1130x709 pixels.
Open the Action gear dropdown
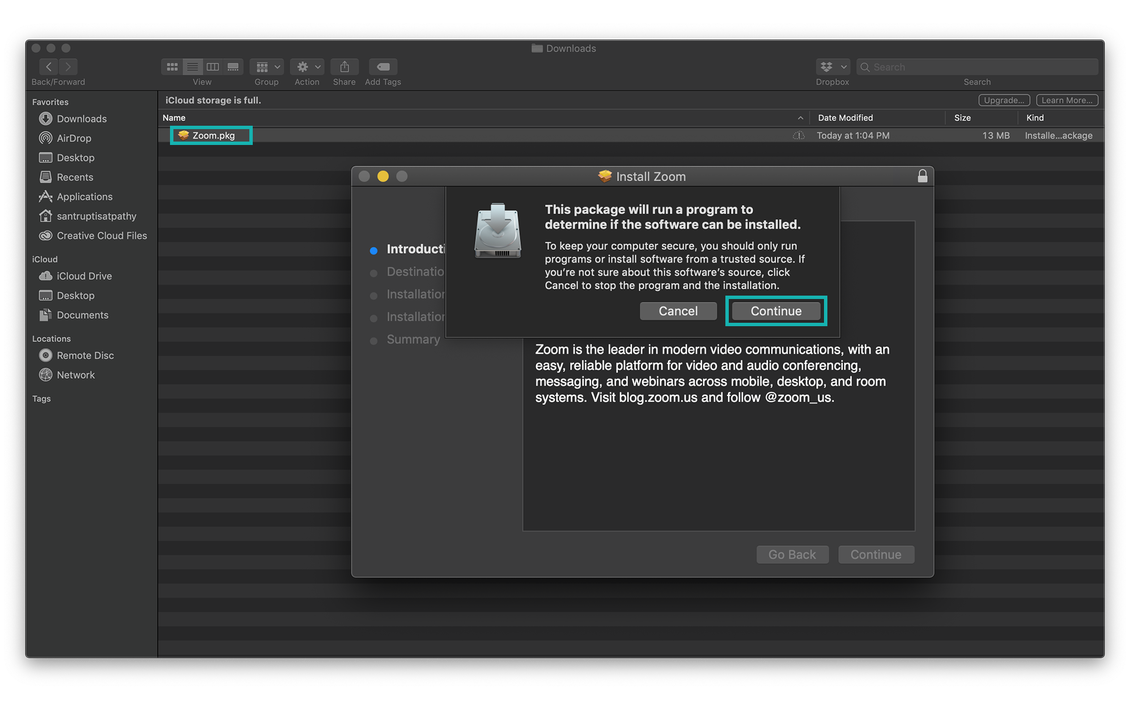(306, 66)
